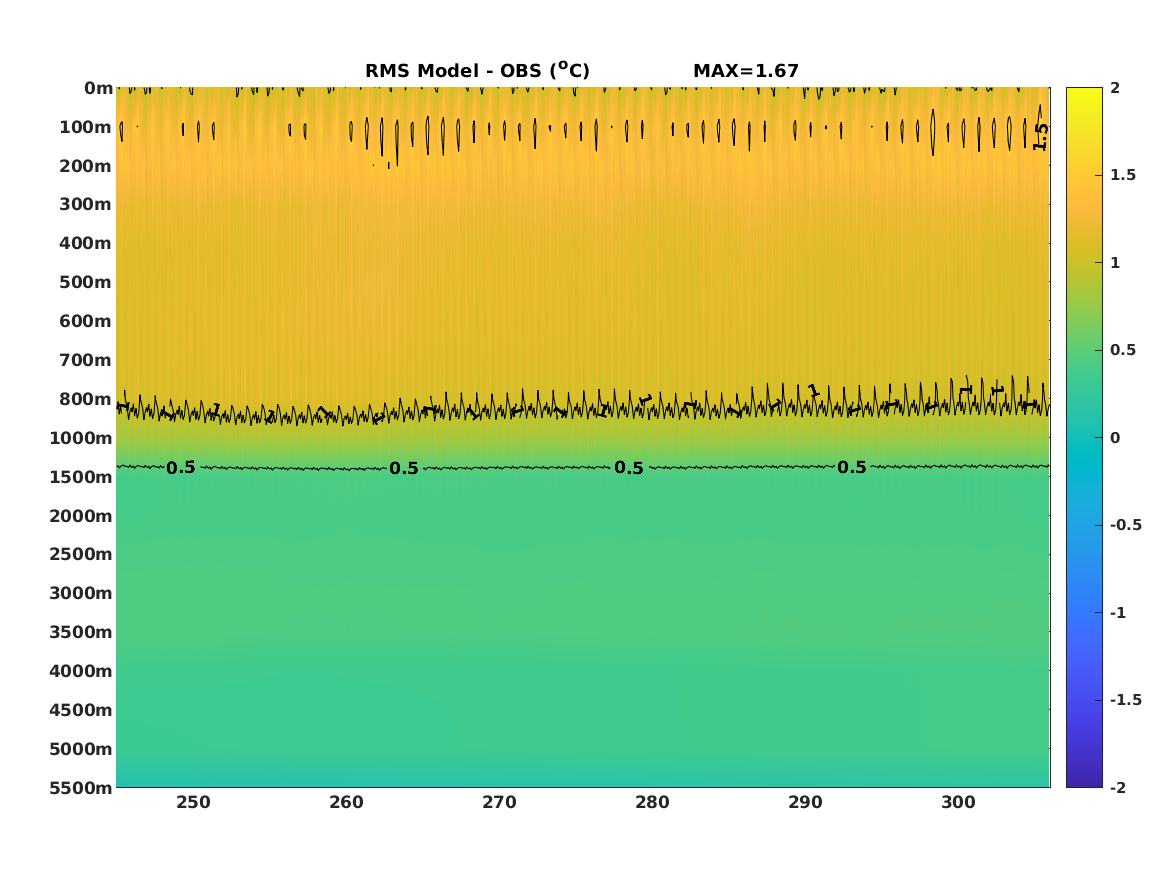Choose the "4000m" depth tick label
The height and width of the screenshot is (875, 1167).
81,671
